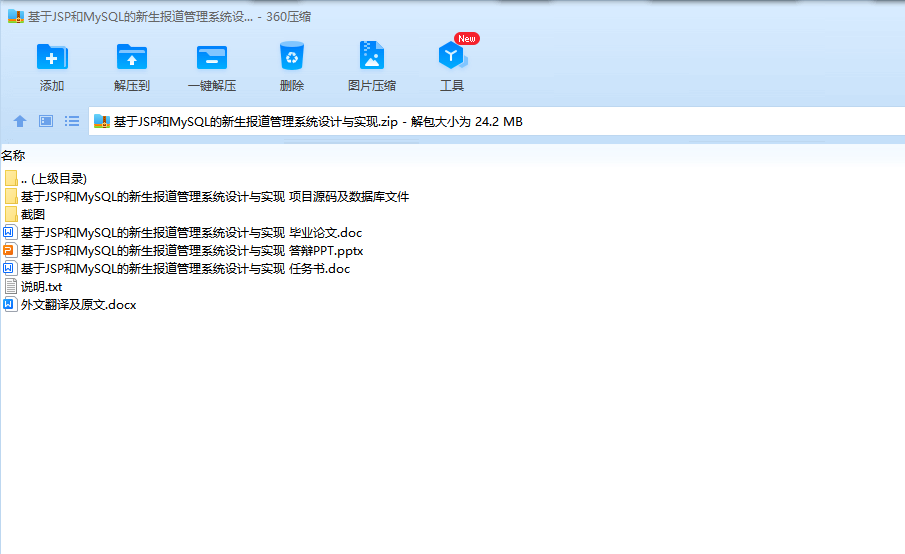Screen dimensions: 905x554
Task: Click the window title text 360压缩
Action: (x=289, y=17)
